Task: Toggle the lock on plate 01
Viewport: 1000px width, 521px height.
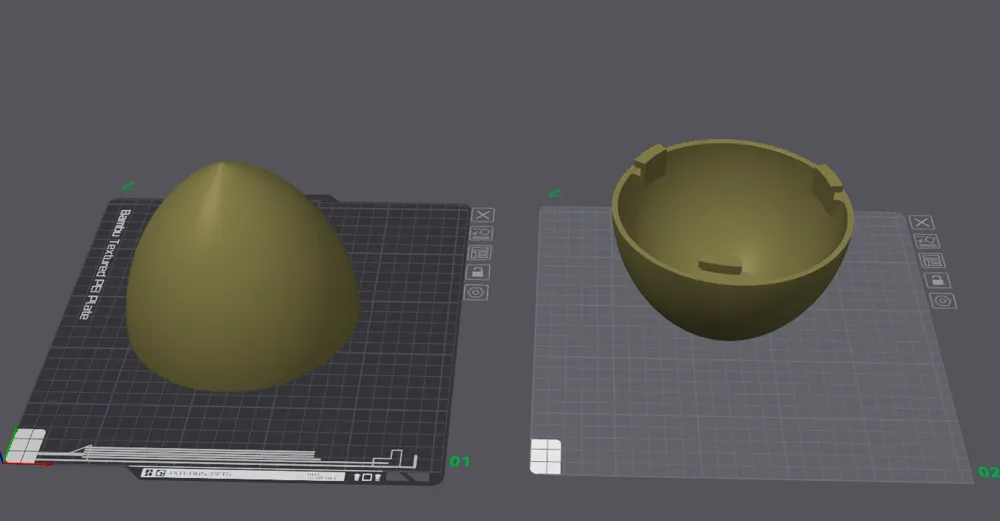Action: (478, 272)
